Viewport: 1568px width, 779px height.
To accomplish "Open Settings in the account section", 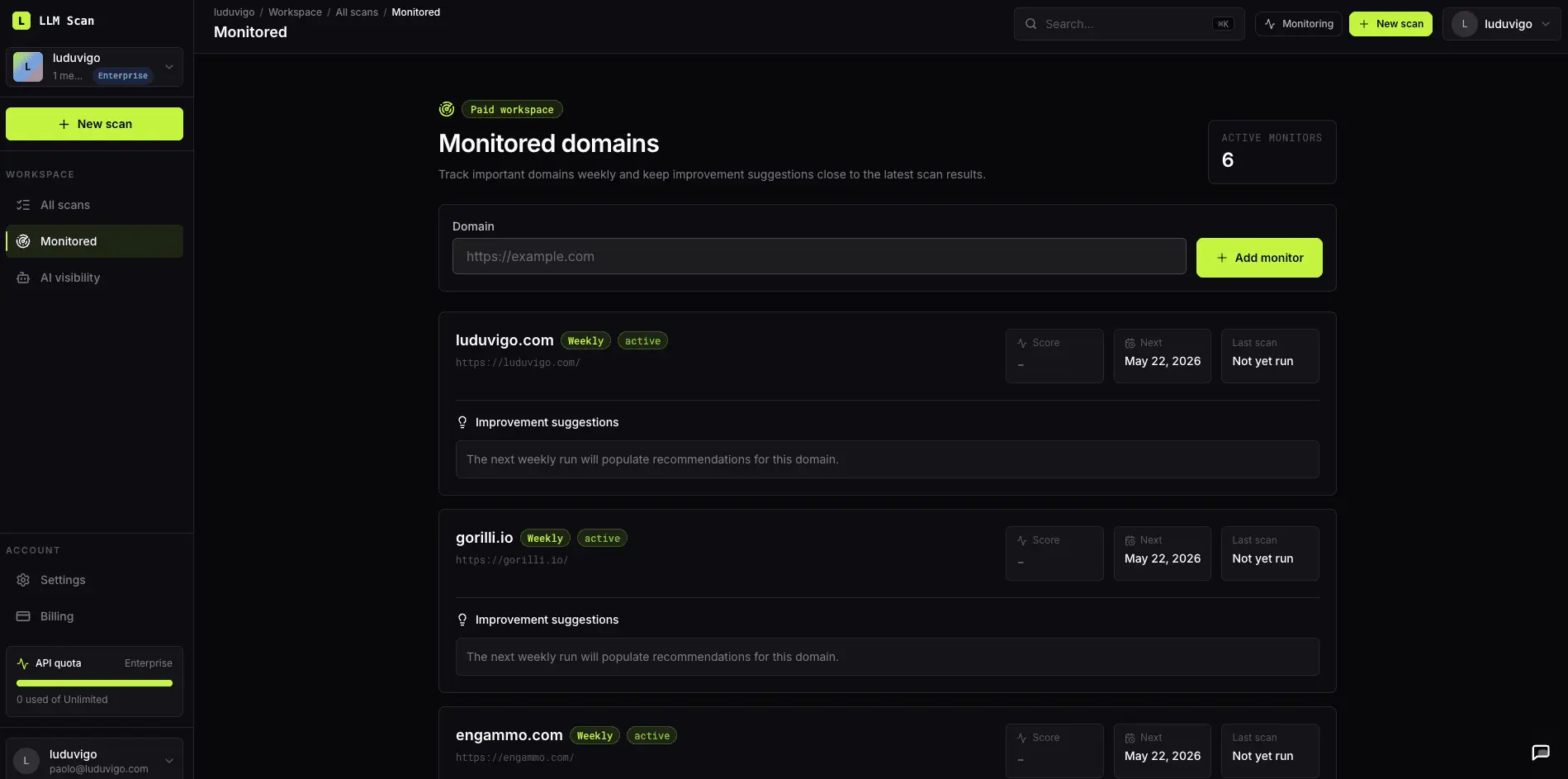I will point(94,580).
